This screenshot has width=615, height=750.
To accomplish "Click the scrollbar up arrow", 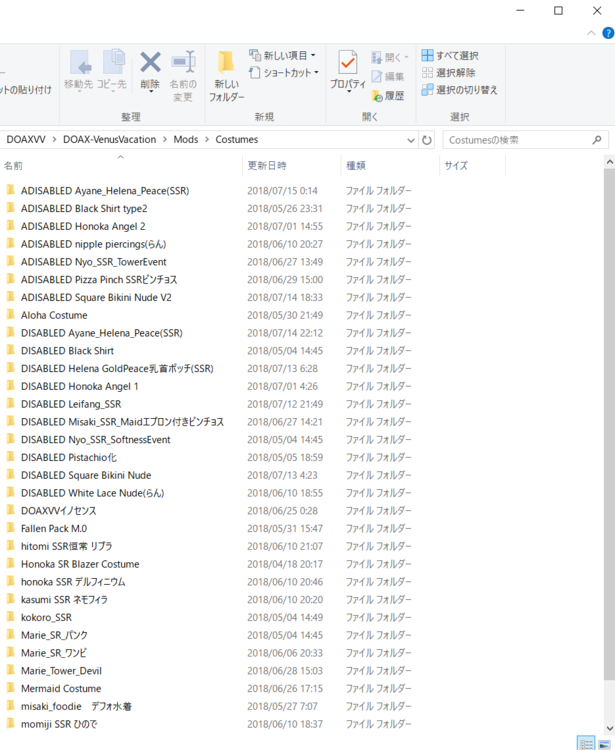I will point(609,162).
